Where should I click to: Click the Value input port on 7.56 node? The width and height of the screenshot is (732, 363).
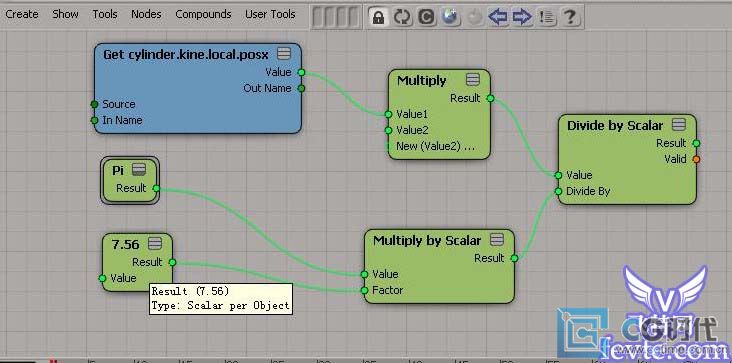[x=102, y=279]
